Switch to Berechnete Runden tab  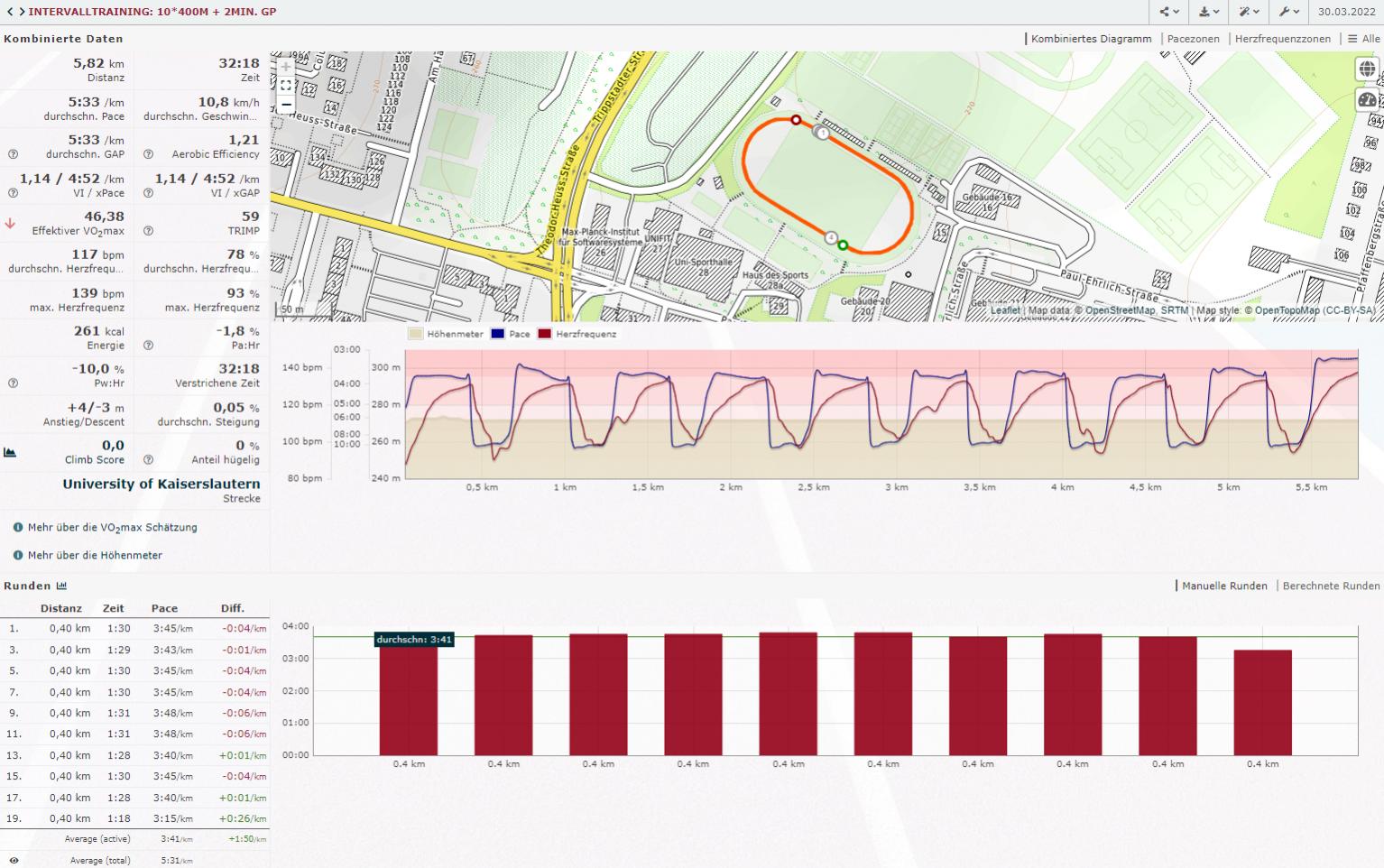[x=1331, y=586]
